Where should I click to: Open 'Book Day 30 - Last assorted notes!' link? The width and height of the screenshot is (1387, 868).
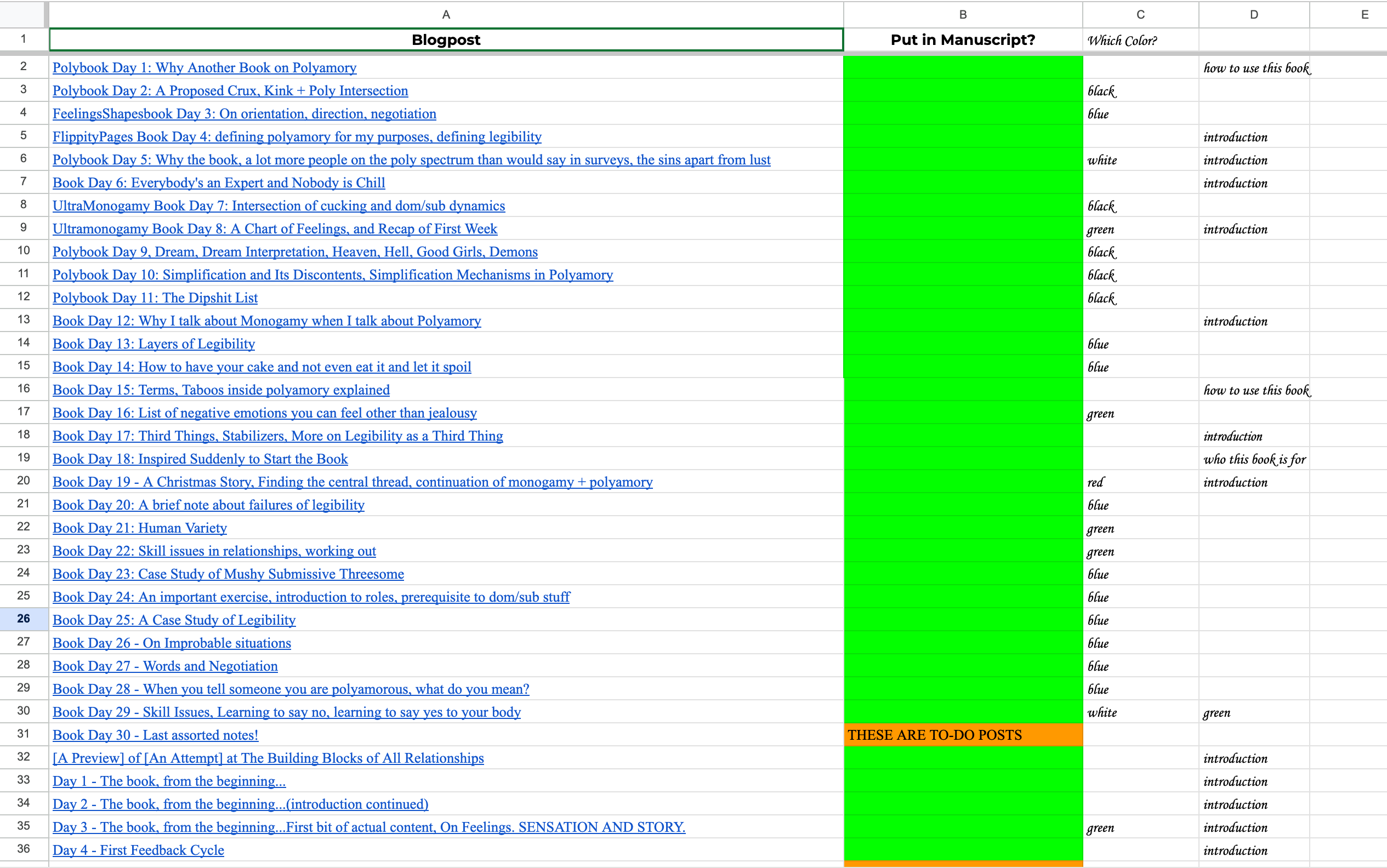pos(155,735)
